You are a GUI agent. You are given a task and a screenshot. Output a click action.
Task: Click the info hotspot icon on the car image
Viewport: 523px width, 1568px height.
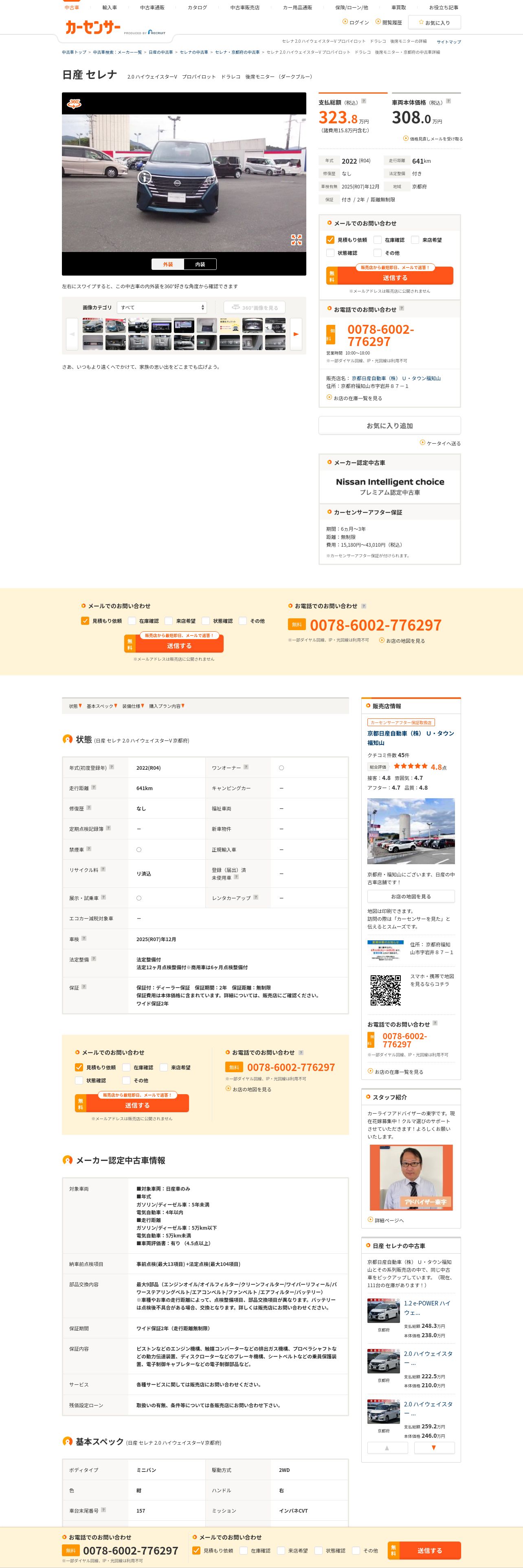[144, 178]
